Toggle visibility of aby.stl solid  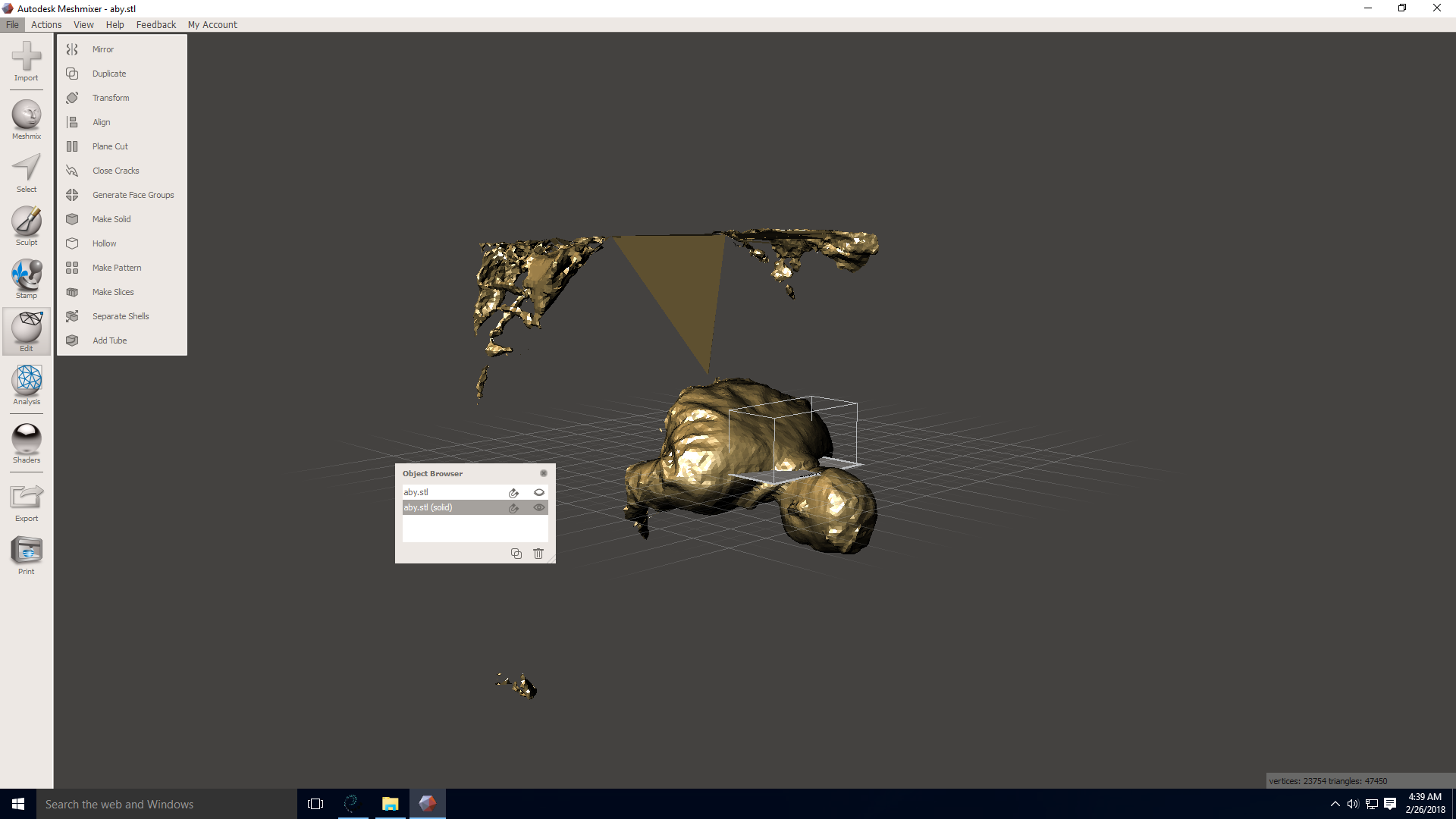540,507
